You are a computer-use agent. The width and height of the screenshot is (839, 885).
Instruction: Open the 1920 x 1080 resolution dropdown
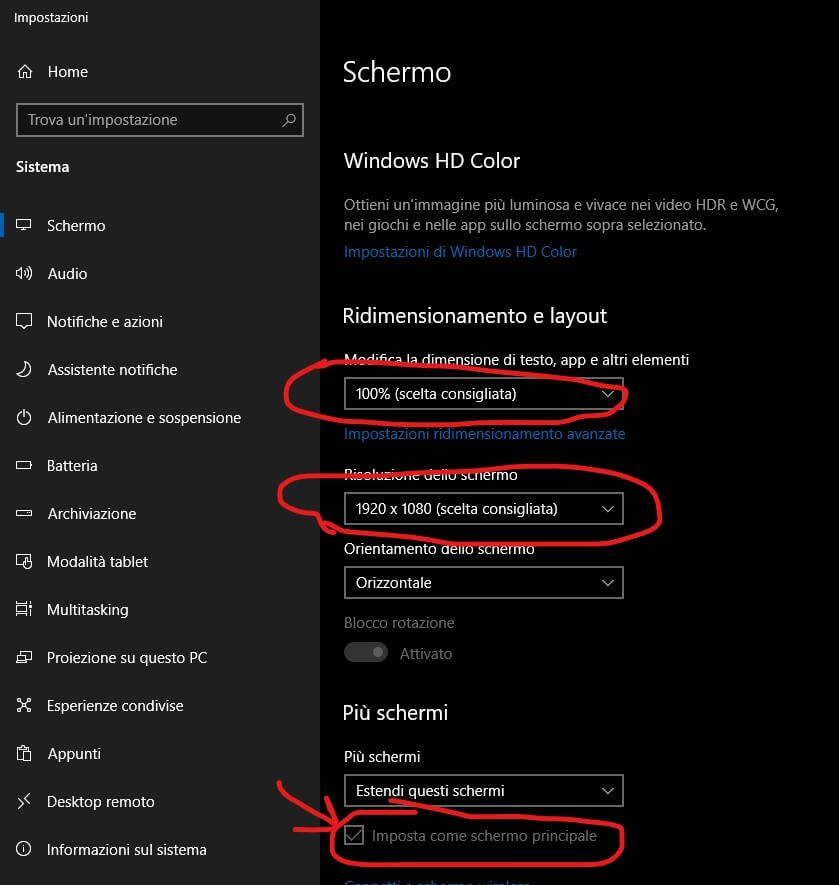pos(483,509)
